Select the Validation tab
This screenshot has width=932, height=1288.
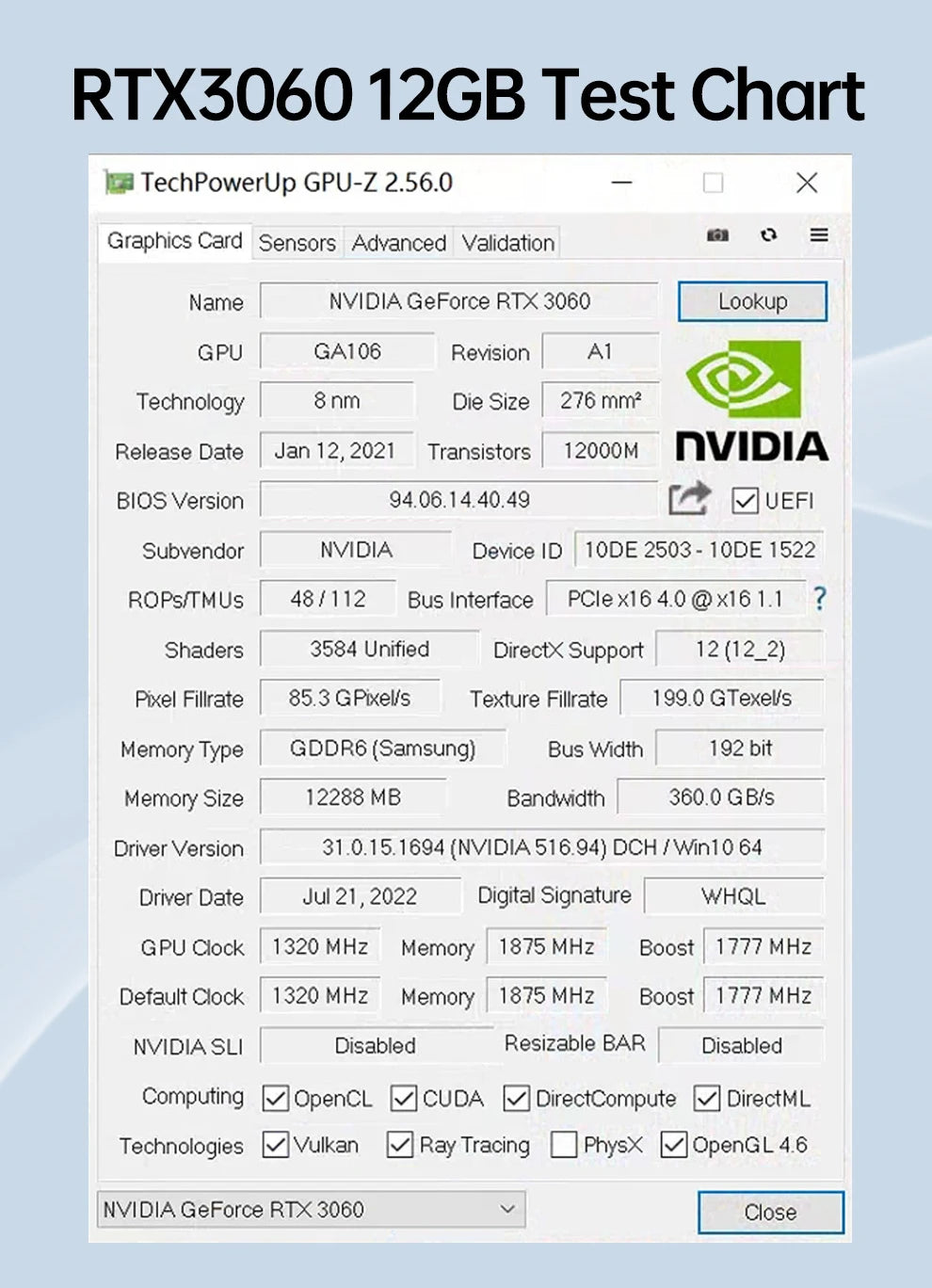tap(506, 243)
